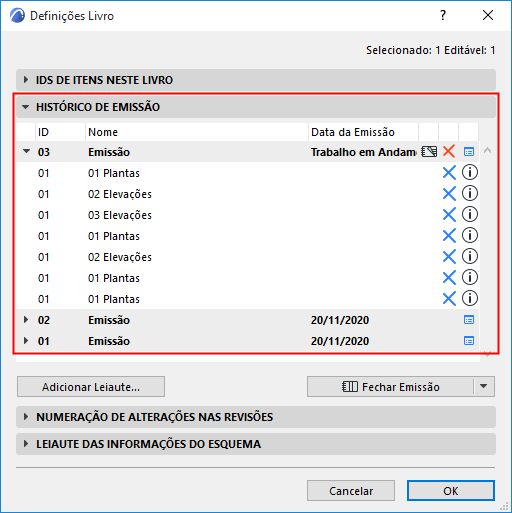Collapse the Emissão 03 tree row
Viewport: 512px width, 513px height.
point(26,151)
